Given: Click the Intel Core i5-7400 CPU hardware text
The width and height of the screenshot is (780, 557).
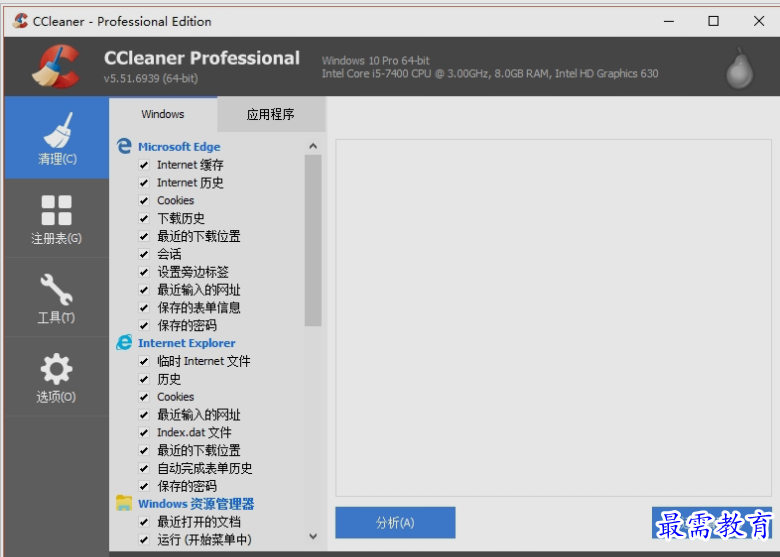Looking at the screenshot, I should point(490,74).
